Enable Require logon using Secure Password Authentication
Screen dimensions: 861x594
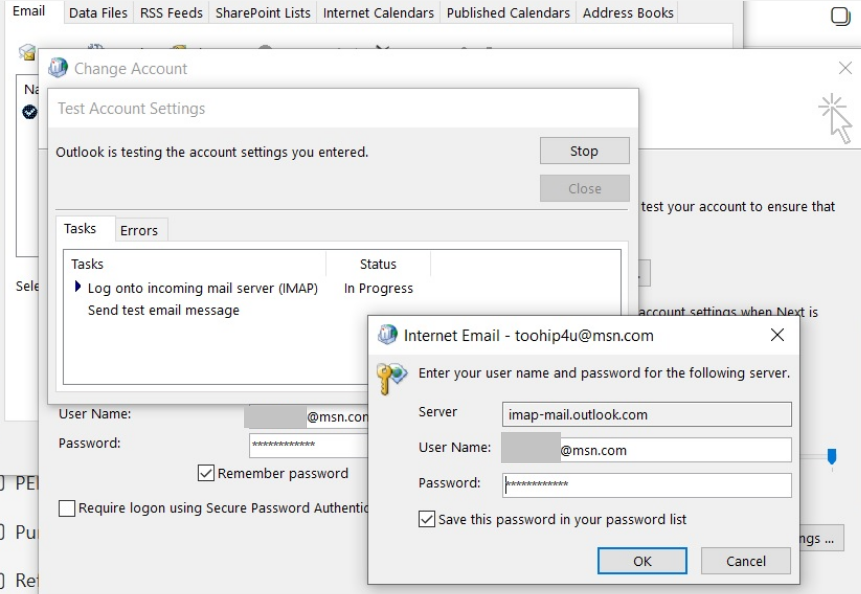pos(67,508)
